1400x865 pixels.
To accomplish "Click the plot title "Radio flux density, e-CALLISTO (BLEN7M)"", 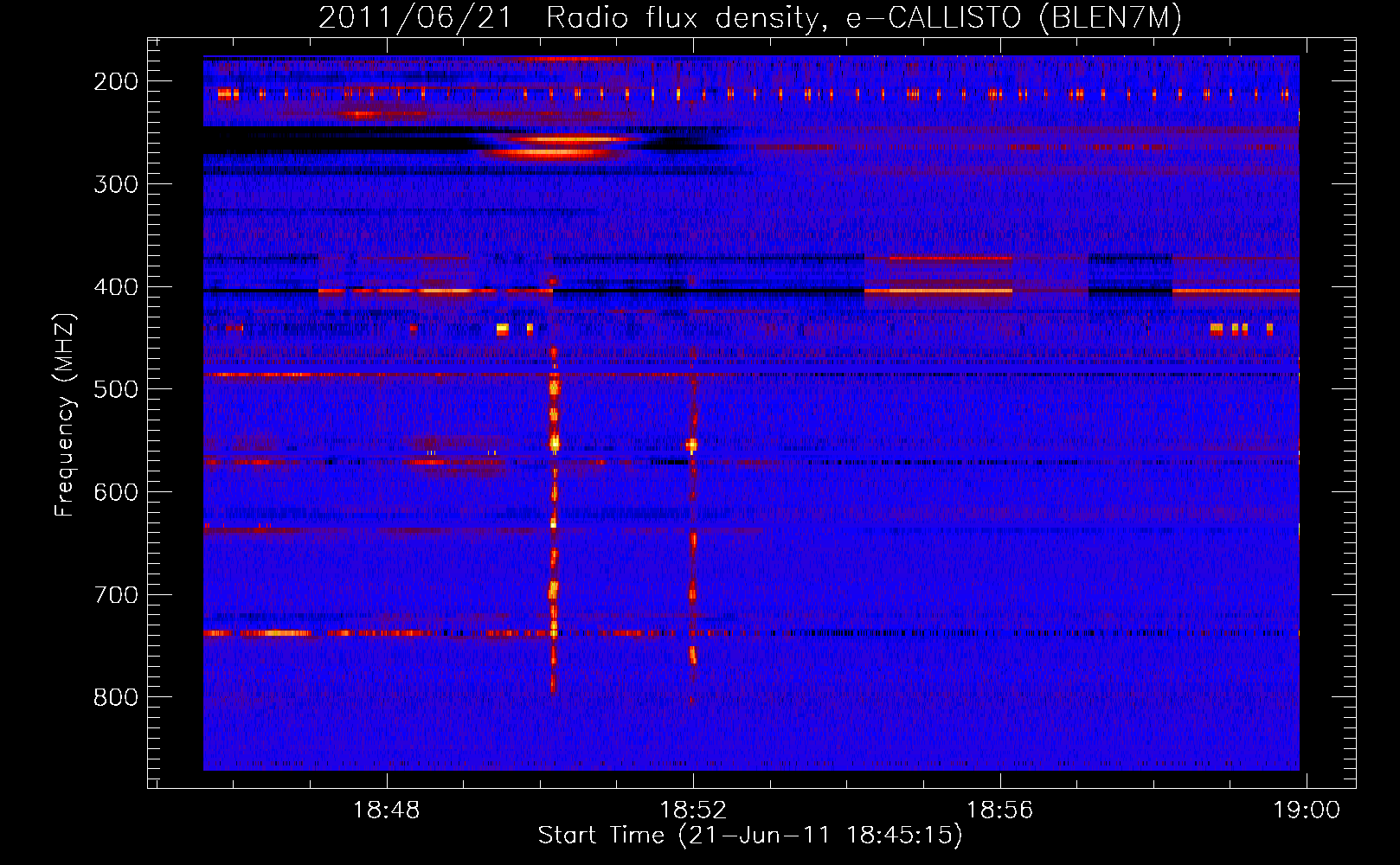I will 864,18.
